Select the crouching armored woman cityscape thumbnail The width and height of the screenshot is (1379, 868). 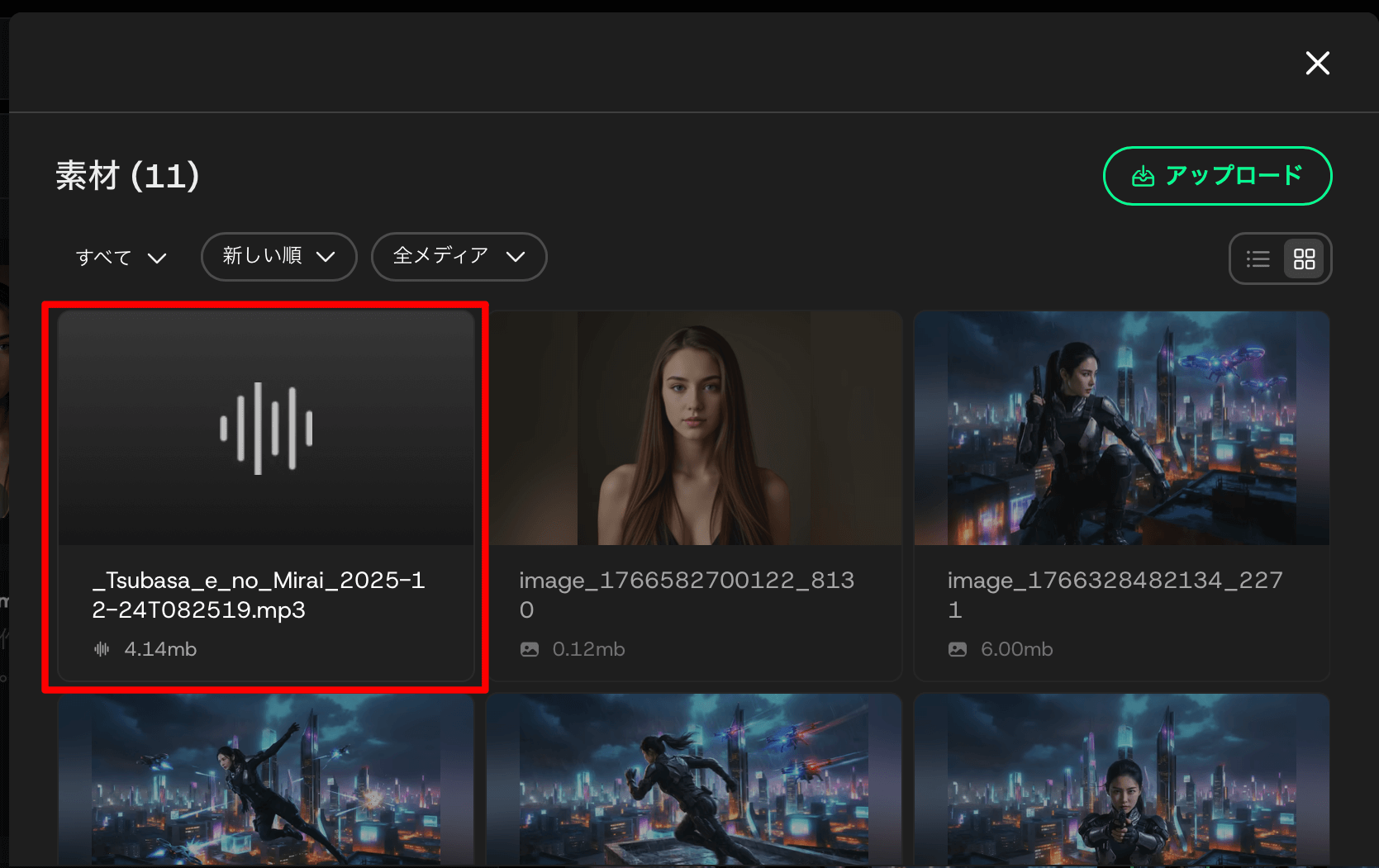point(1121,428)
